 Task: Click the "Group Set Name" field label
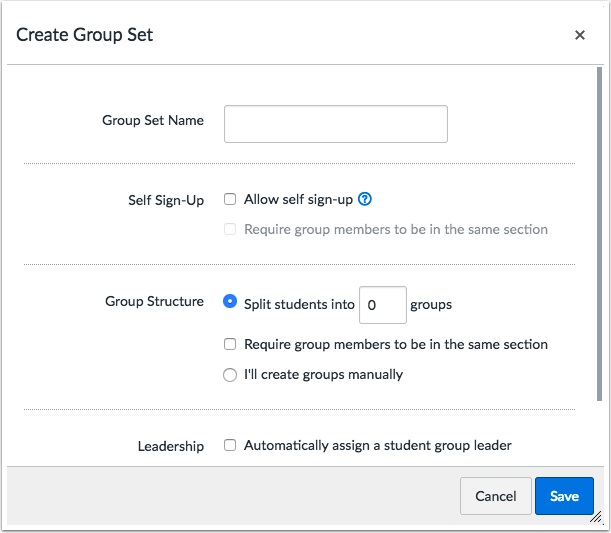[153, 121]
